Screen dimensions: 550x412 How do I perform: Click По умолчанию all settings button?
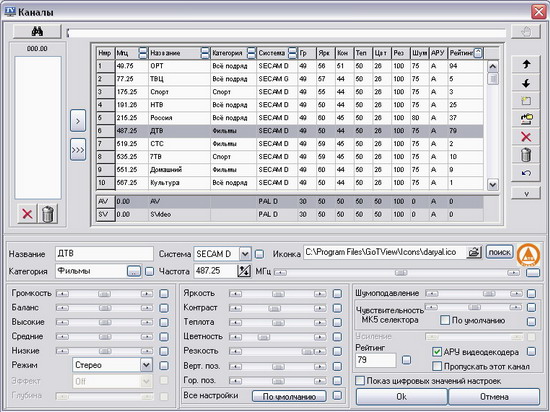[x=289, y=397]
